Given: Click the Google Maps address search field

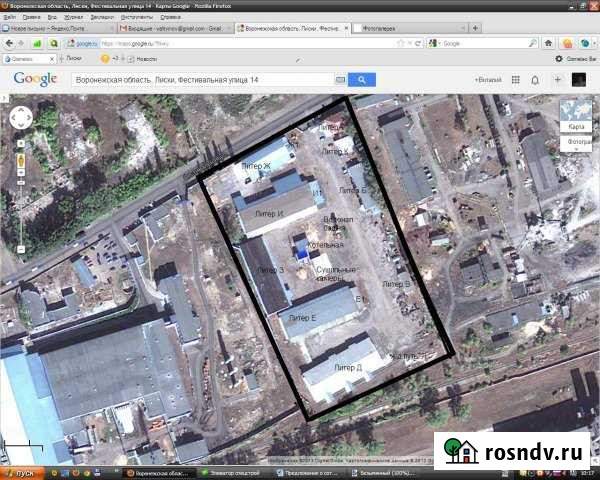Looking at the screenshot, I should click(200, 79).
